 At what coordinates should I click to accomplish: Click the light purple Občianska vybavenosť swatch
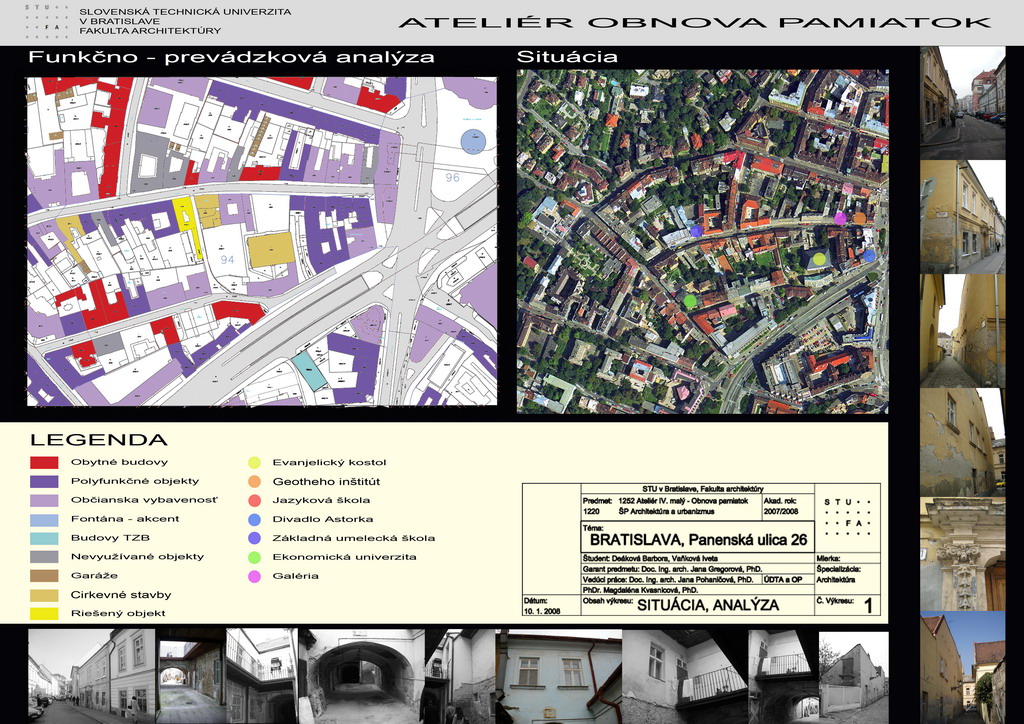point(44,500)
